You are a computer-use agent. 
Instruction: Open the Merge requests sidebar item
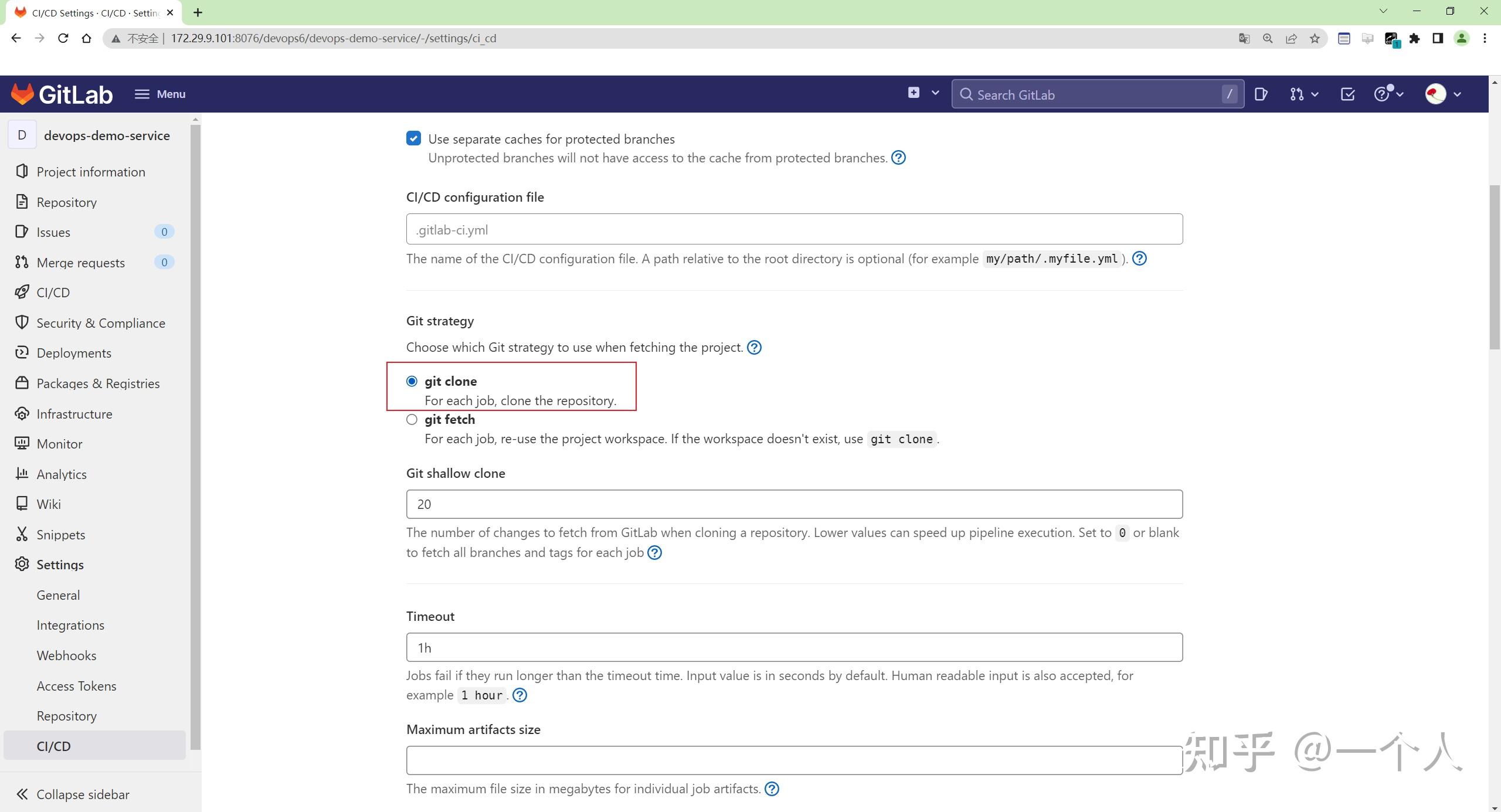[x=80, y=262]
